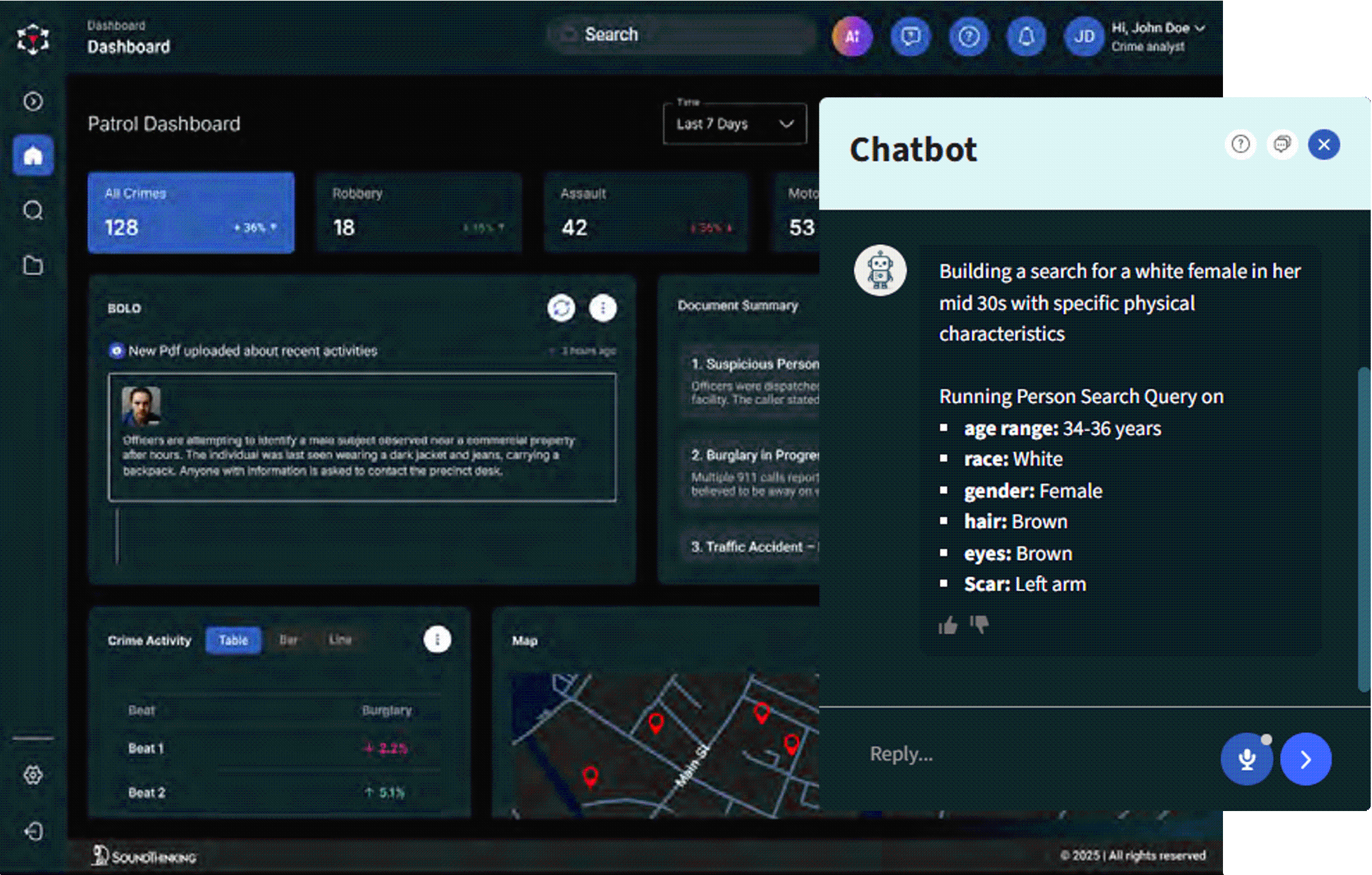Viewport: 1372px width, 875px height.
Task: Click the AI assistant icon in header
Action: pos(852,37)
